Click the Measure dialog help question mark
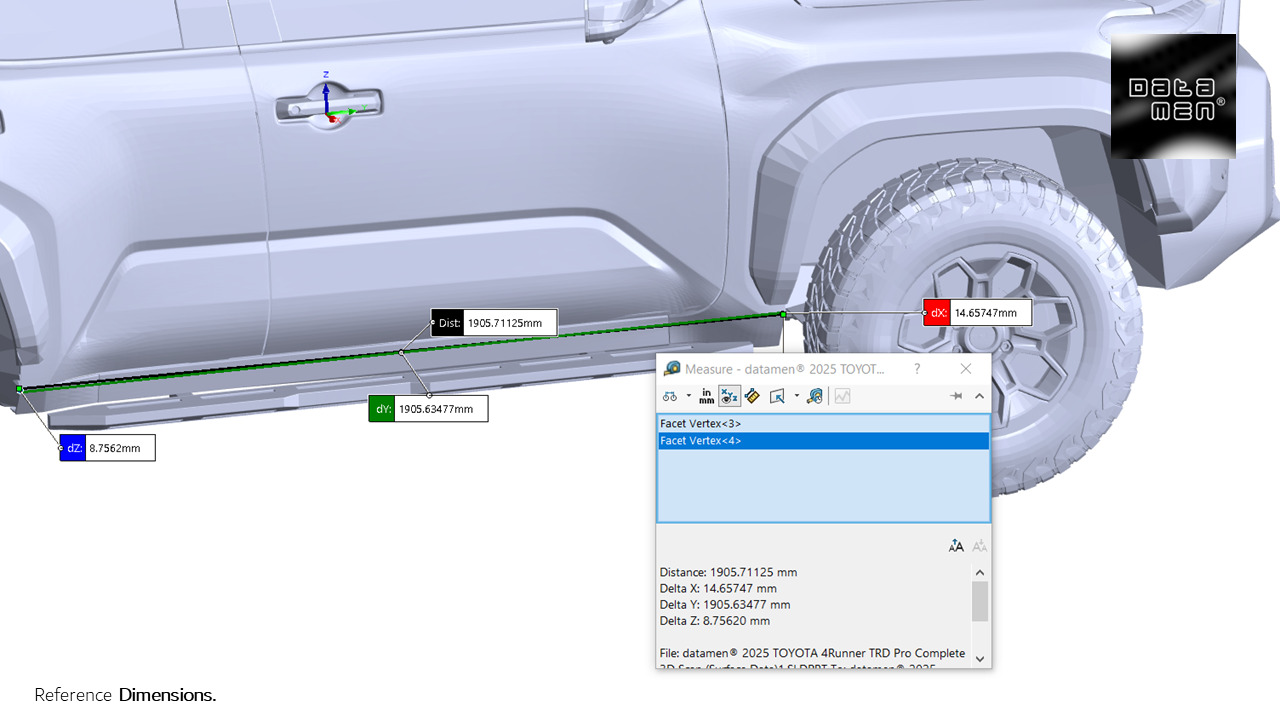The height and width of the screenshot is (720, 1280). [x=917, y=369]
